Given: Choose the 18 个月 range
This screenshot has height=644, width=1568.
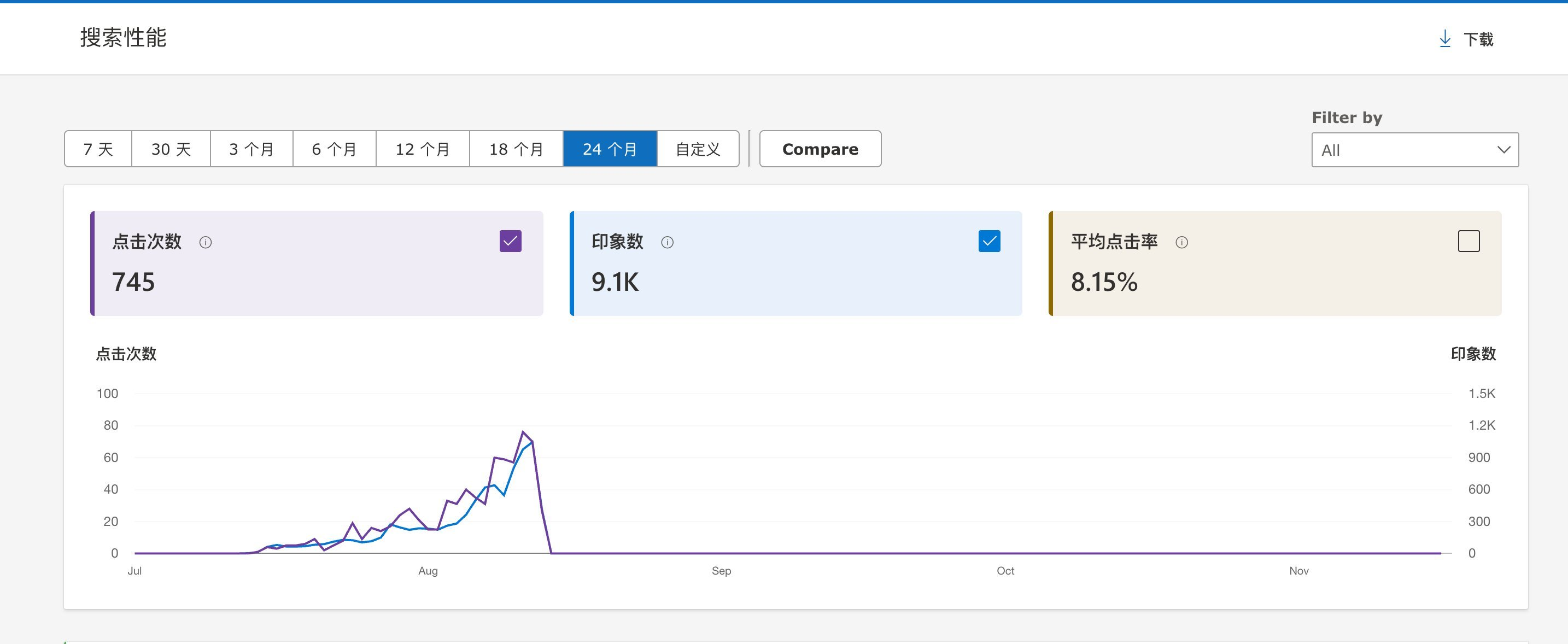Looking at the screenshot, I should click(516, 149).
